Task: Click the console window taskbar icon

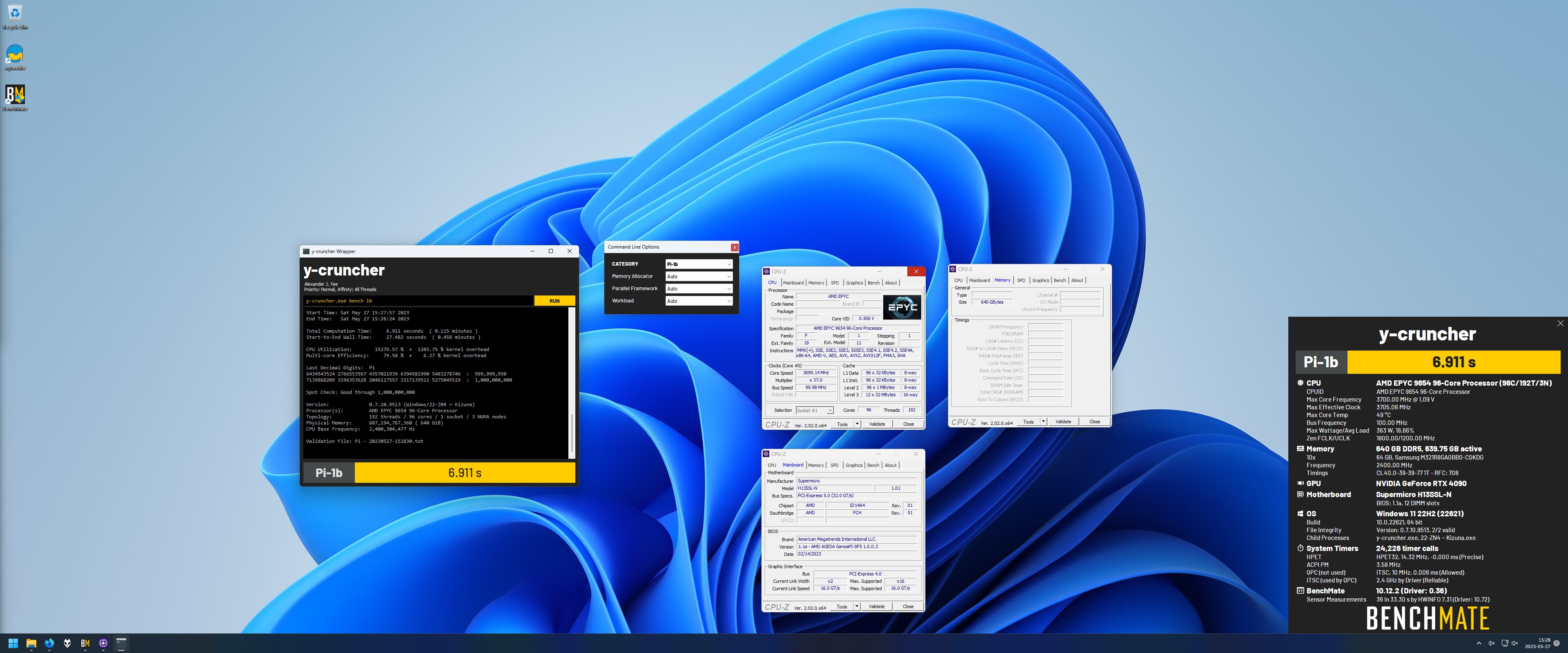Action: click(121, 643)
